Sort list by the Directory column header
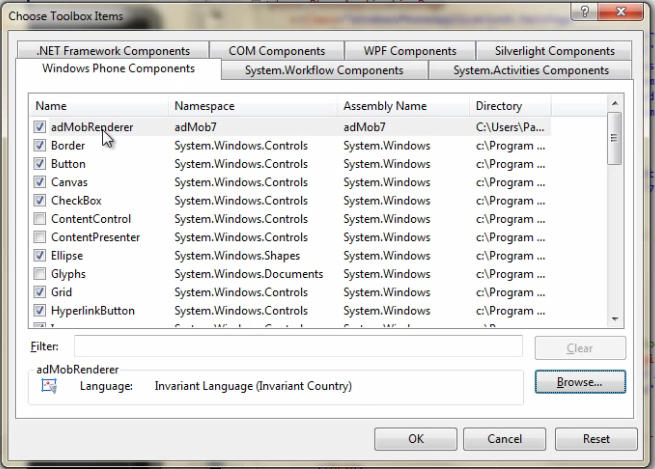 click(510, 106)
